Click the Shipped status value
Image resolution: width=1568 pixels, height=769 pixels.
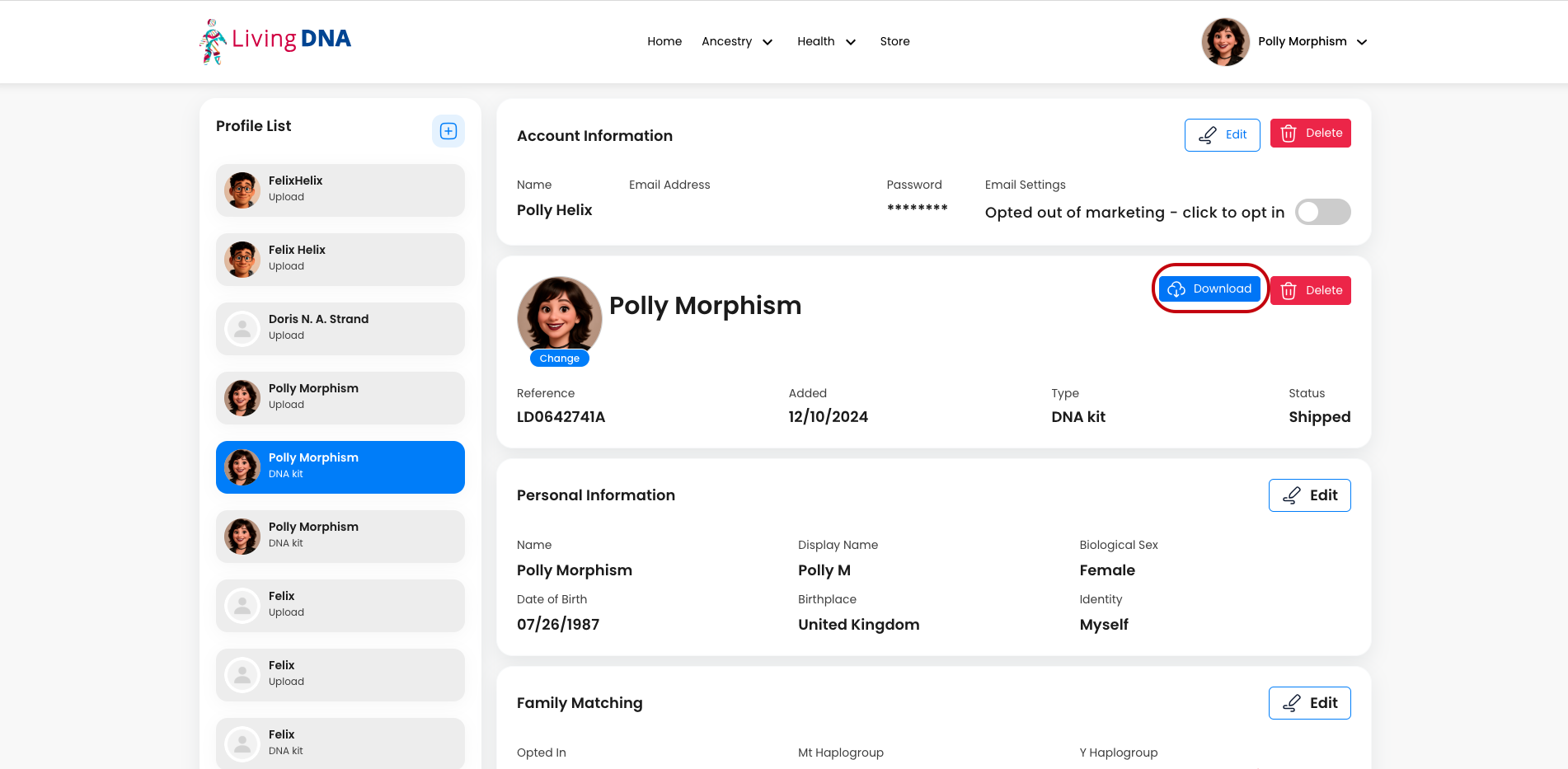pyautogui.click(x=1319, y=417)
